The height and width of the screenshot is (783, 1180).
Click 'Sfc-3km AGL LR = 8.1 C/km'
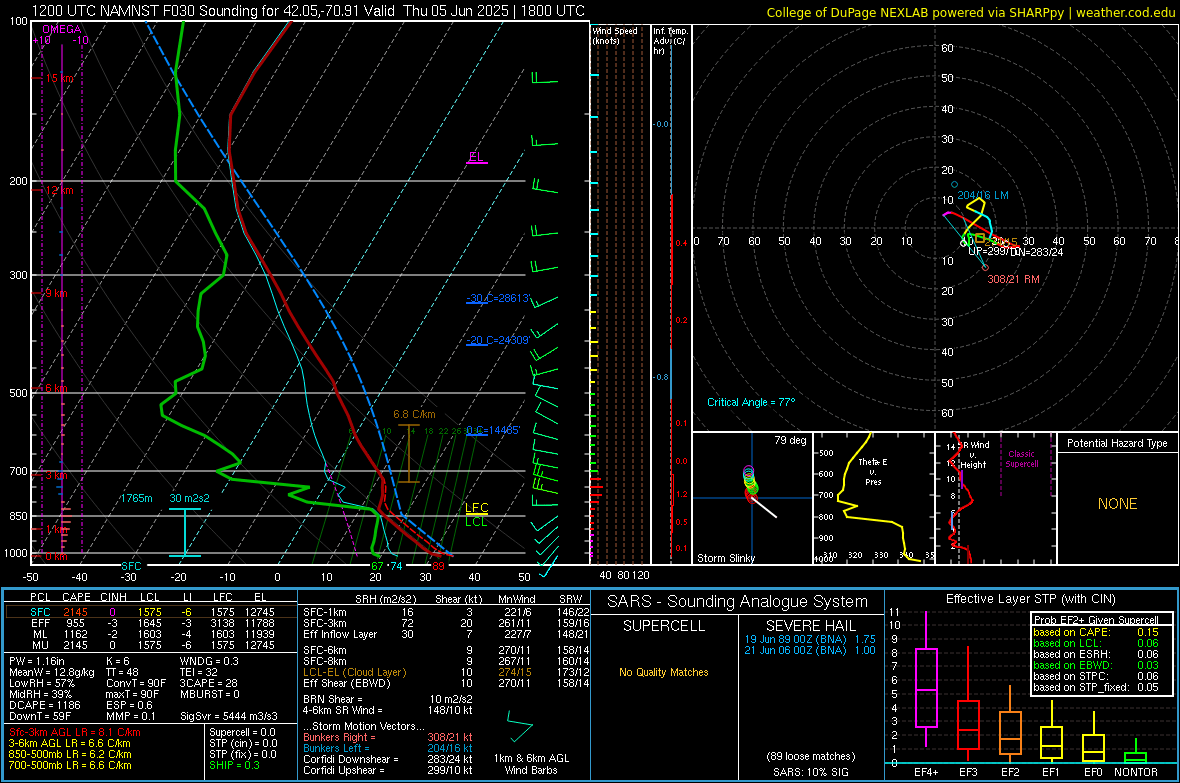pos(75,732)
